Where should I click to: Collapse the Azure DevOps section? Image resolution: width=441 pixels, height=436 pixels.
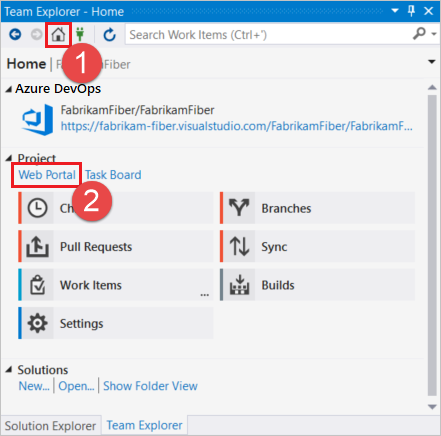click(x=9, y=89)
